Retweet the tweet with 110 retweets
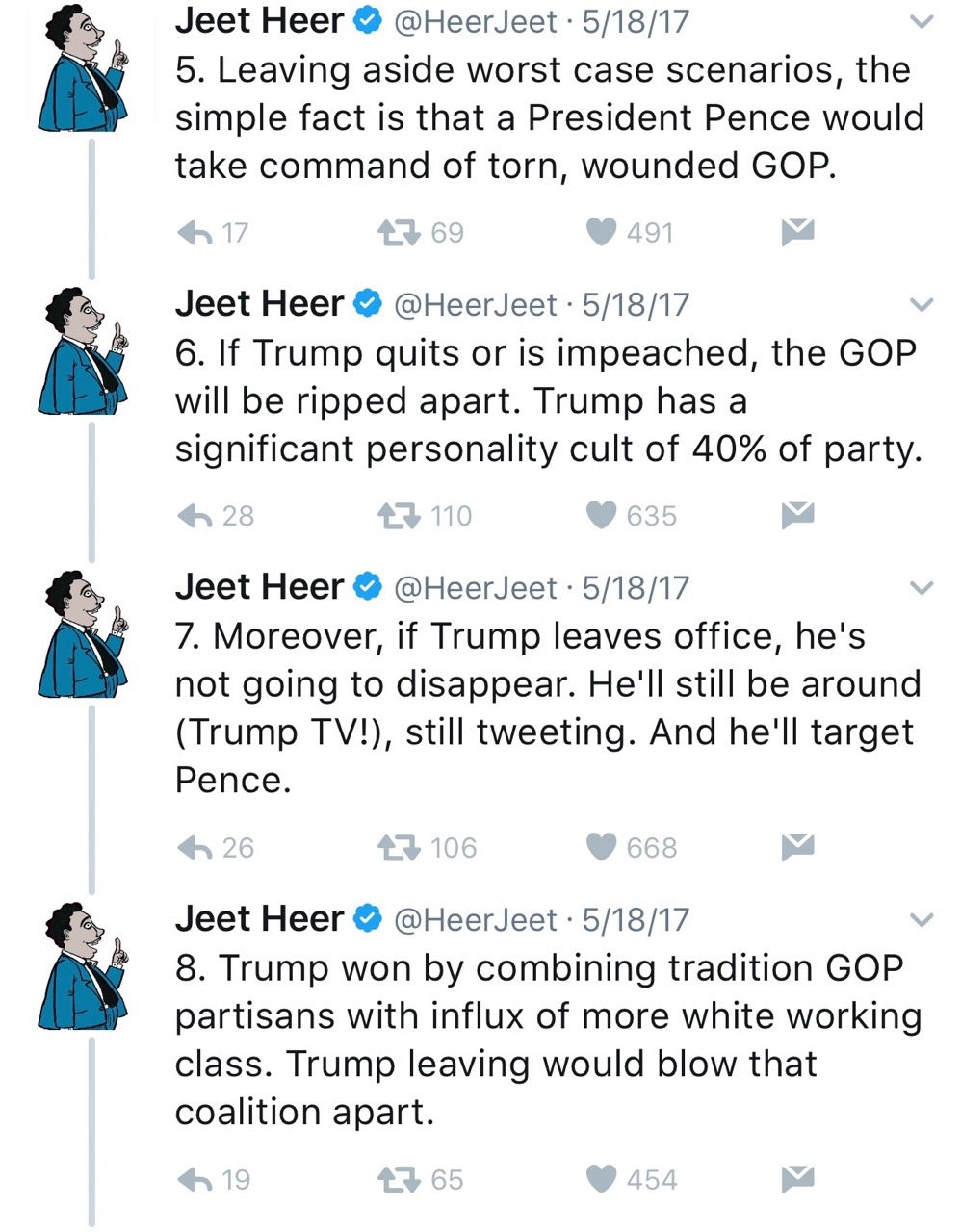This screenshot has width=961, height=1232. pyautogui.click(x=399, y=516)
